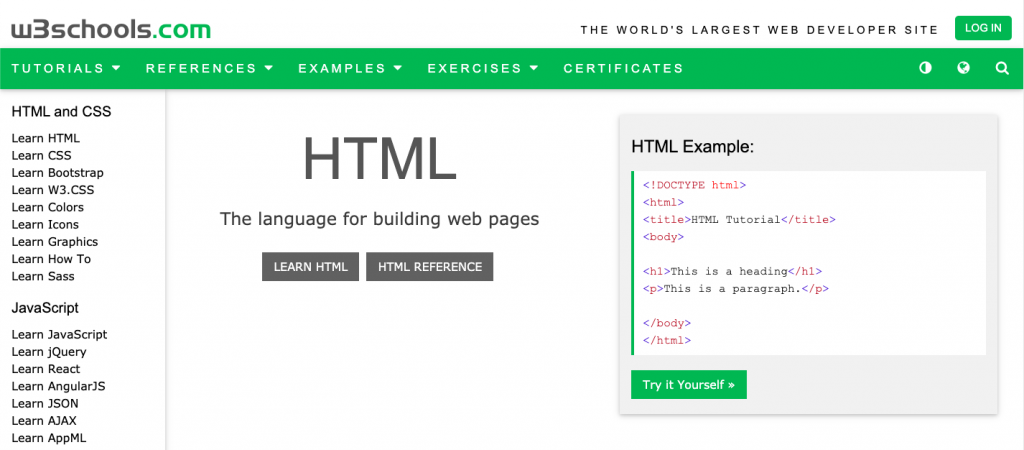Image resolution: width=1024 pixels, height=450 pixels.
Task: Click the HTML and CSS sidebar heading
Action: tap(61, 112)
